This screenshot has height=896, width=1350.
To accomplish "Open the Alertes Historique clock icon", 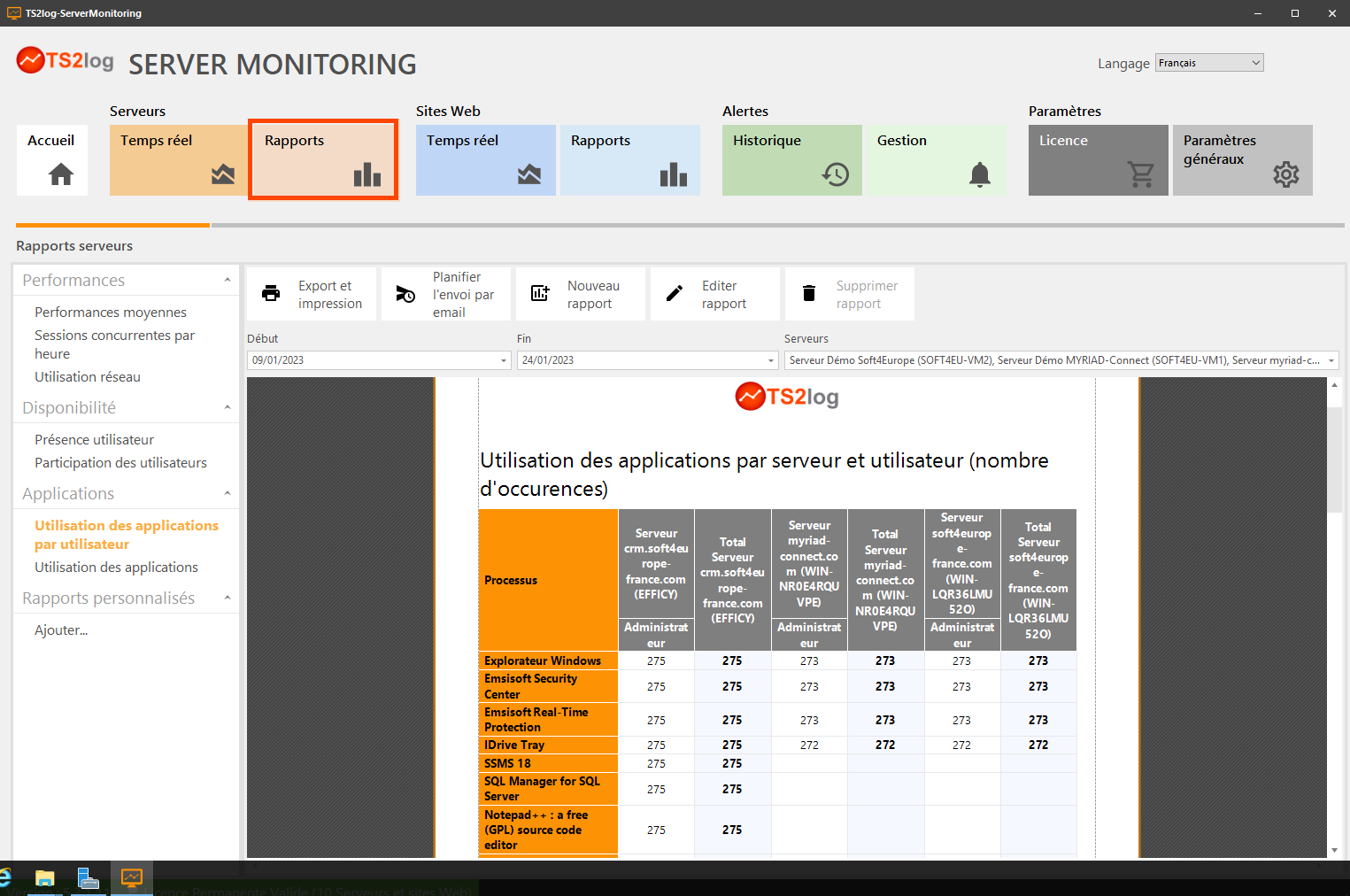I will pos(836,174).
